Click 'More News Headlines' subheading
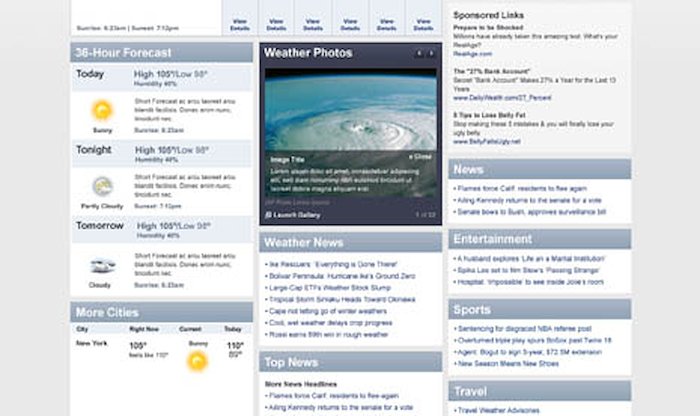This screenshot has width=700, height=416. pos(301,384)
